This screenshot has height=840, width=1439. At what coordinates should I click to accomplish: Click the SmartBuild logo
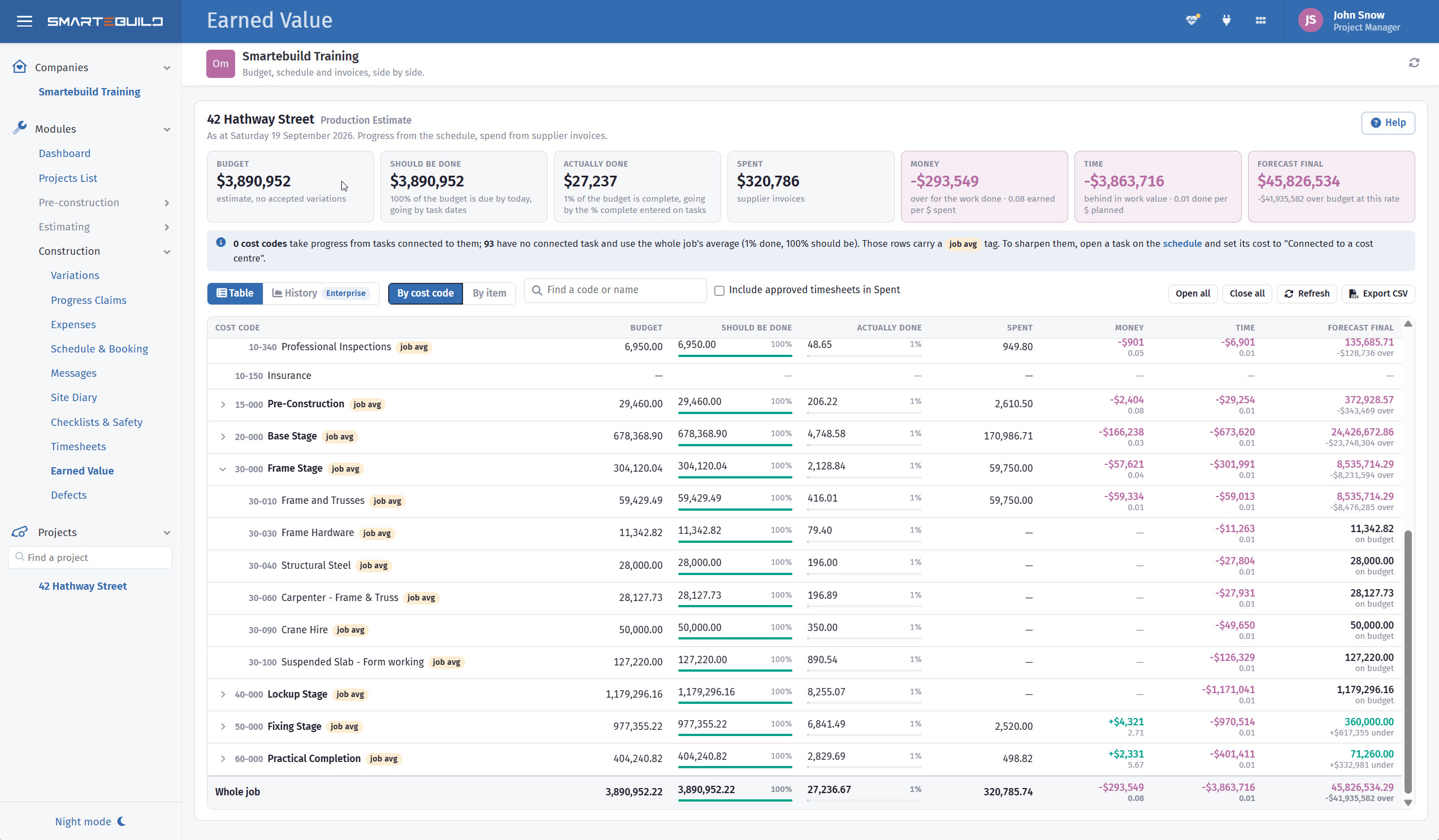click(105, 21)
